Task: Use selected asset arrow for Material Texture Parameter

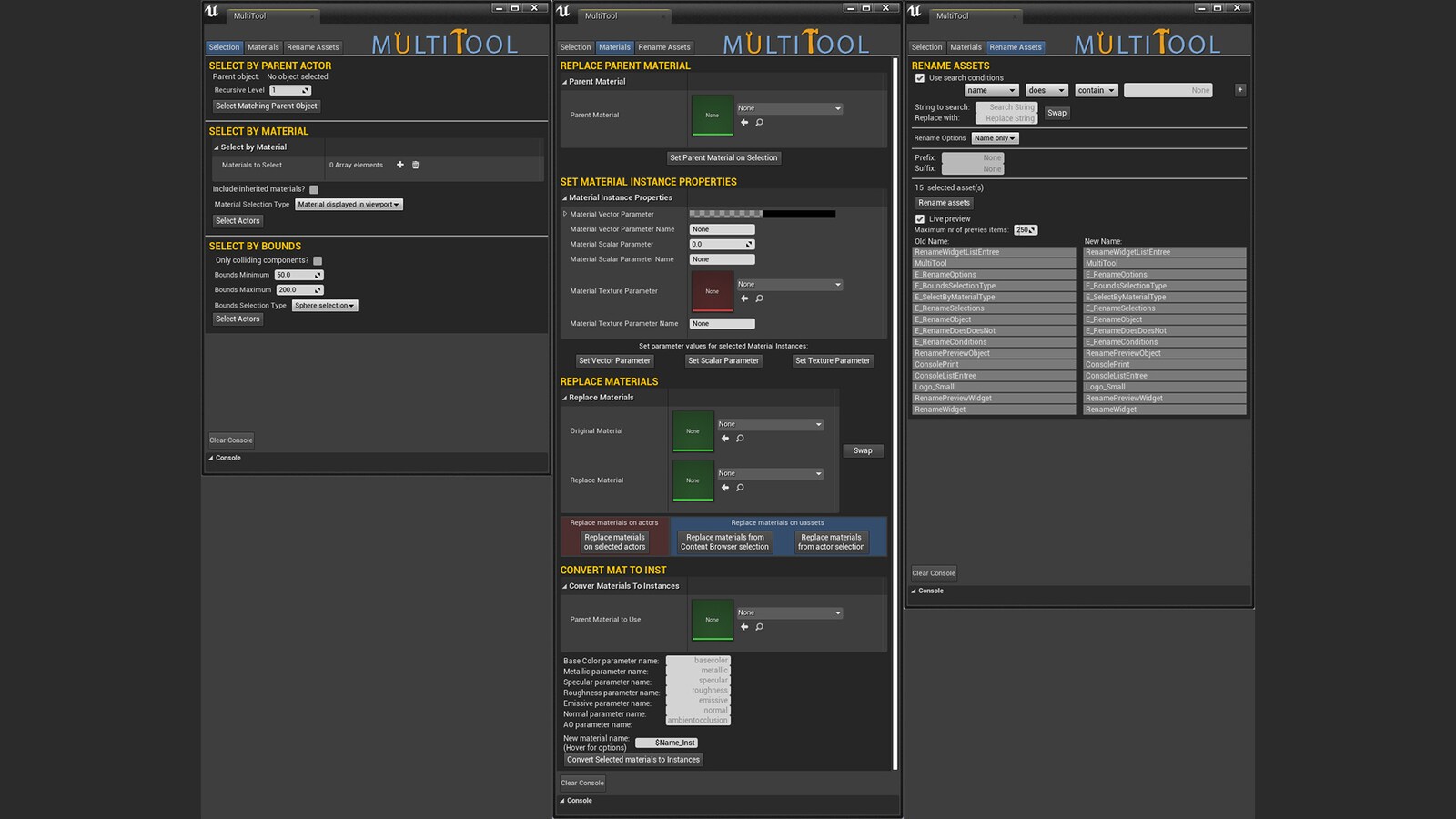Action: tap(744, 298)
